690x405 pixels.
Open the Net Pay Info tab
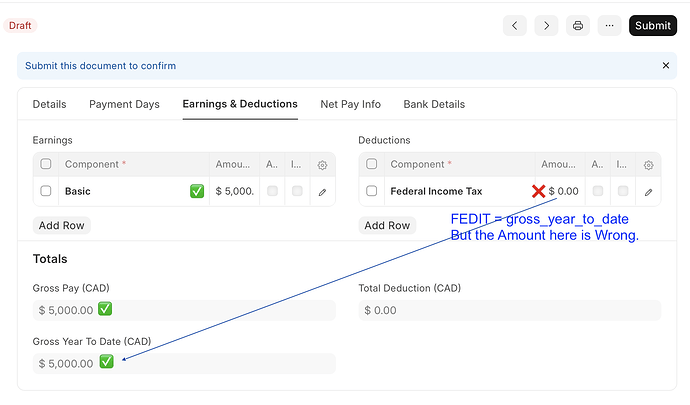[x=350, y=104]
